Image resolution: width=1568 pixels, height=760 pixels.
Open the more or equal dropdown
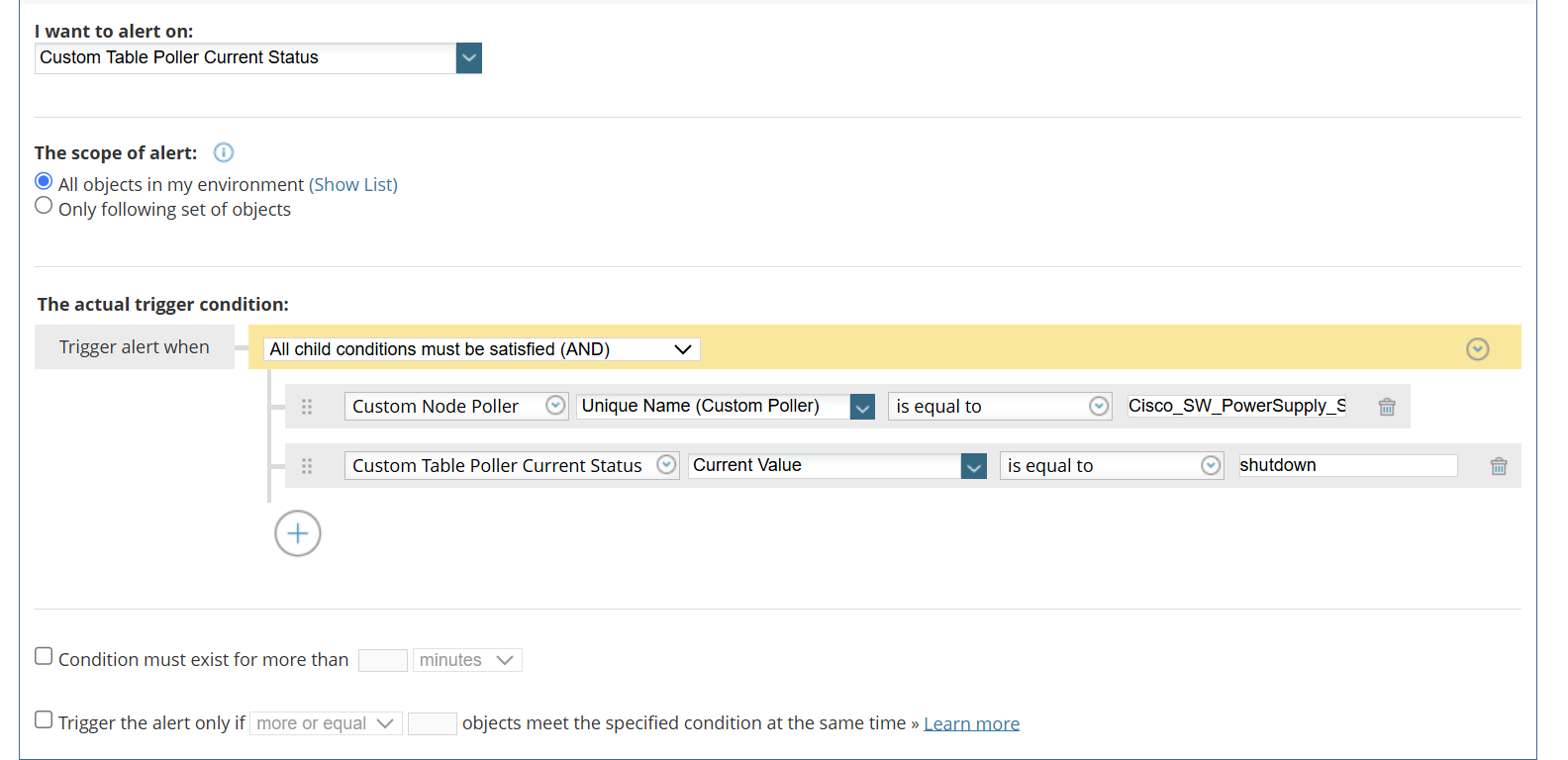(x=326, y=723)
